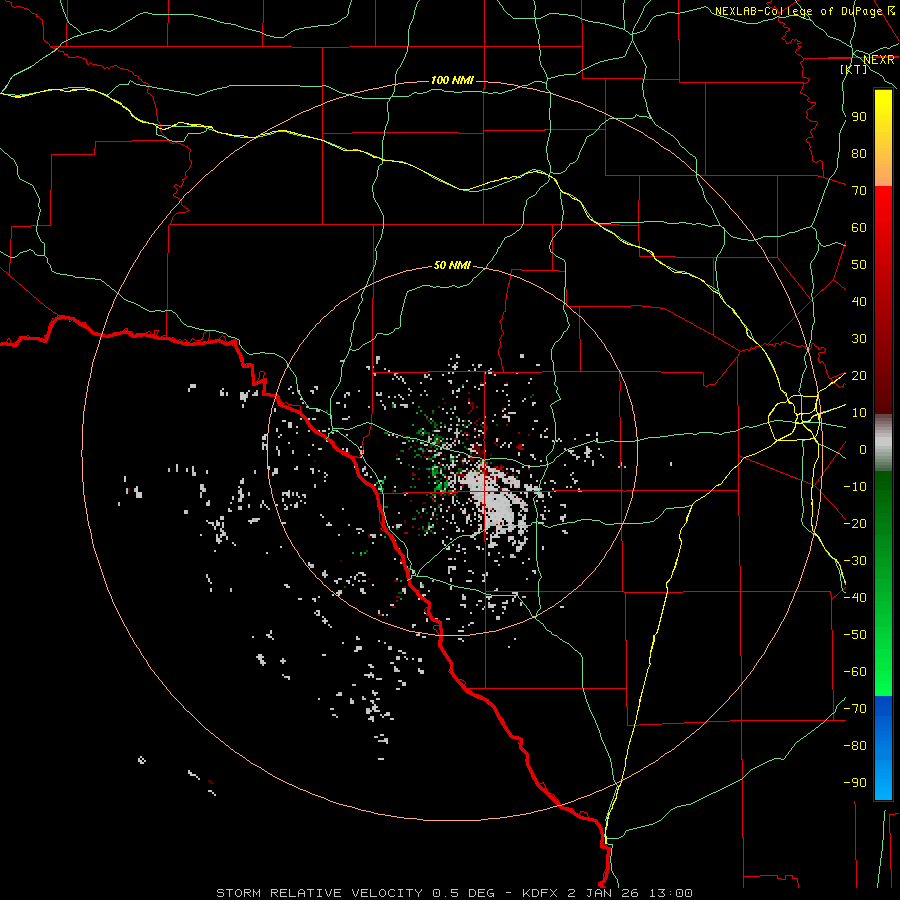The height and width of the screenshot is (900, 900).
Task: Click the "[KT]" units label above scale
Action: click(x=854, y=69)
